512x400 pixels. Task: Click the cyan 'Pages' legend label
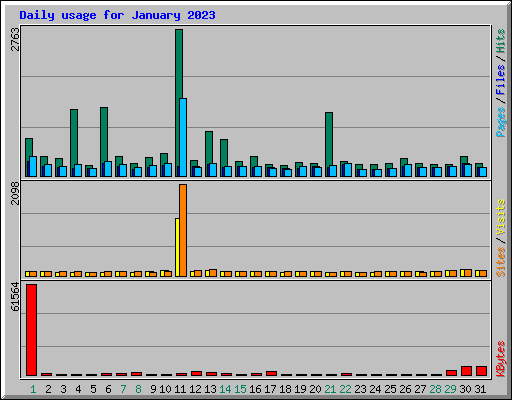click(x=501, y=122)
